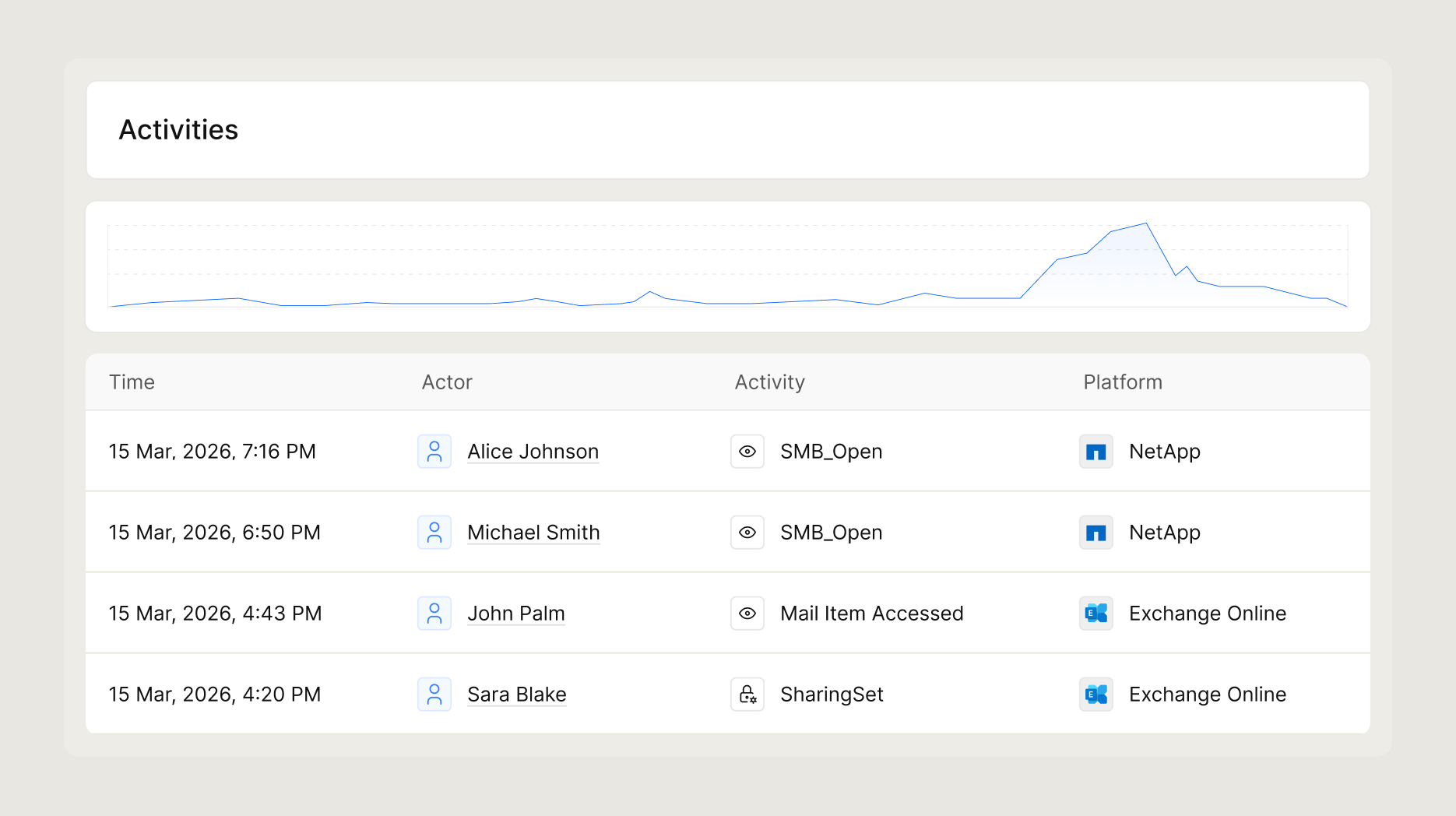Screen dimensions: 1456x816
Task: Click the user icon beside Michael Smith
Action: [x=434, y=533]
